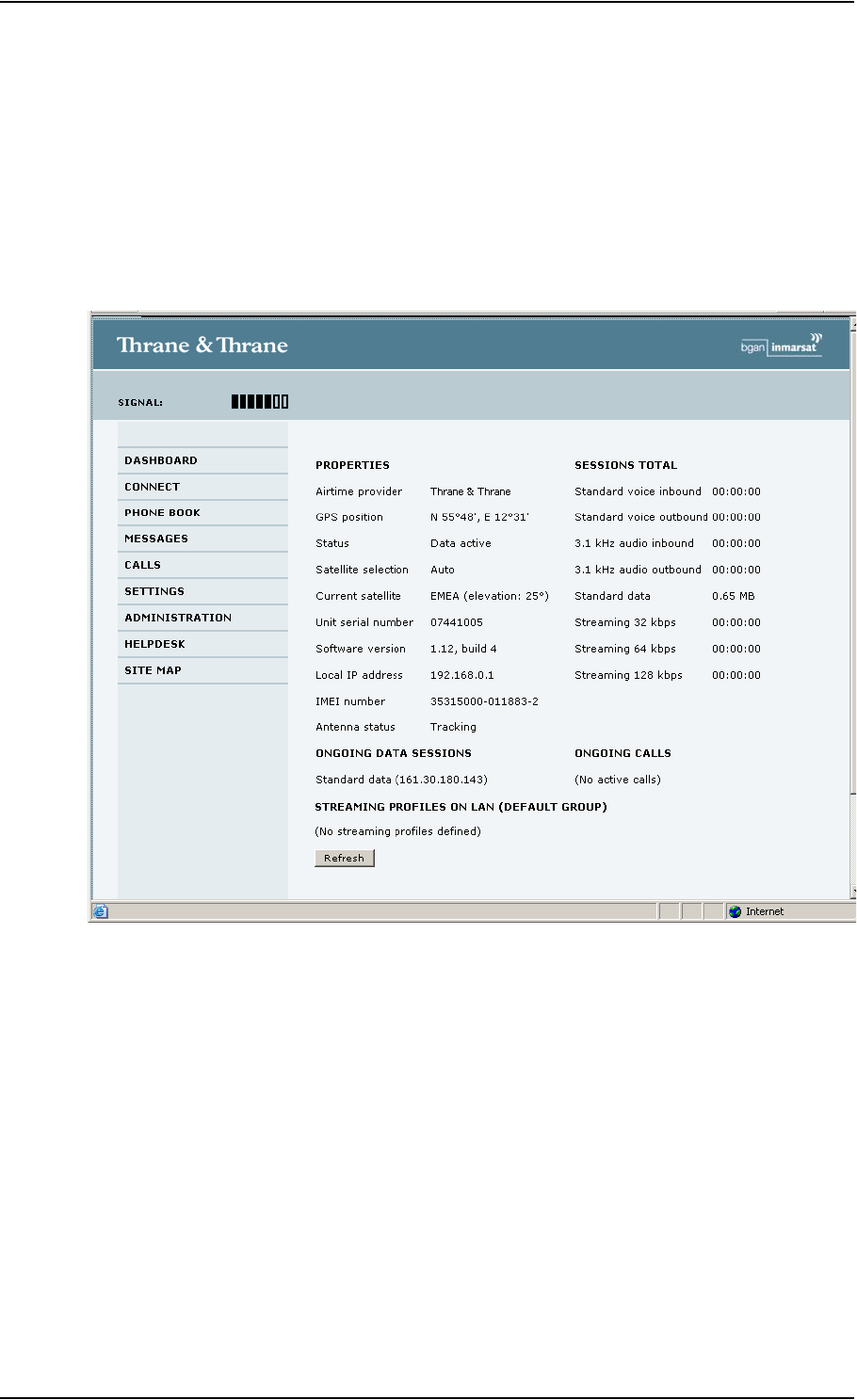Click the Internet Explorer page icon in status bar

click(x=101, y=911)
